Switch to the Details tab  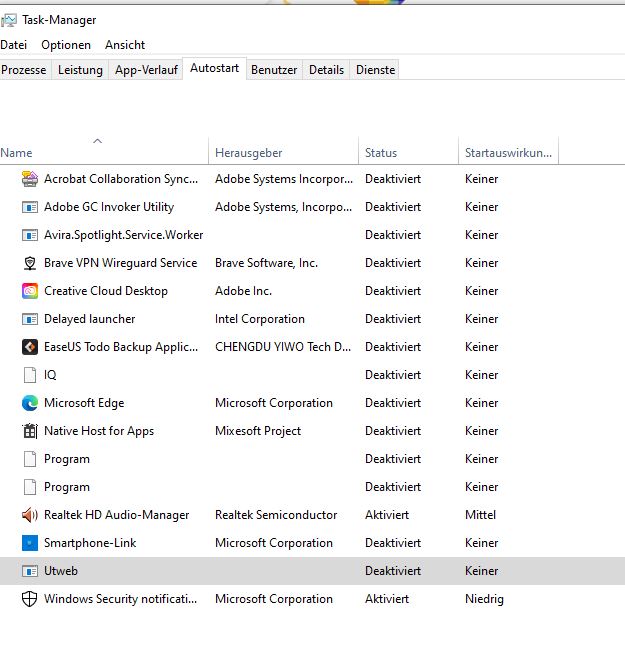coord(326,70)
